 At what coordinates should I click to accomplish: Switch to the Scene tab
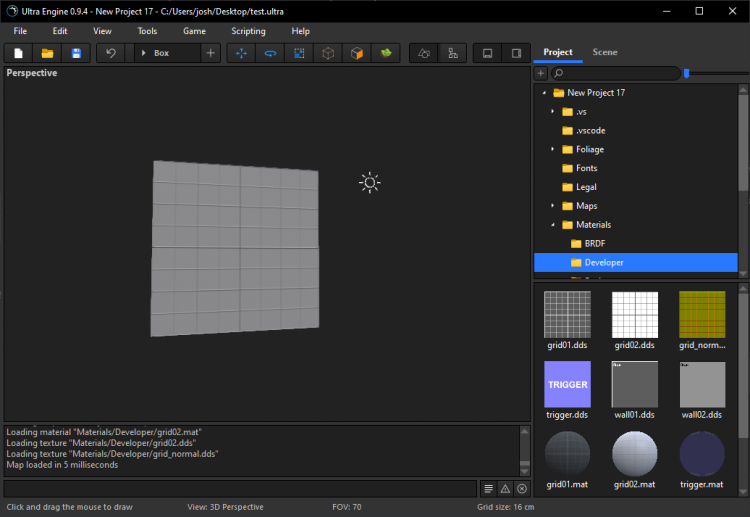[604, 52]
